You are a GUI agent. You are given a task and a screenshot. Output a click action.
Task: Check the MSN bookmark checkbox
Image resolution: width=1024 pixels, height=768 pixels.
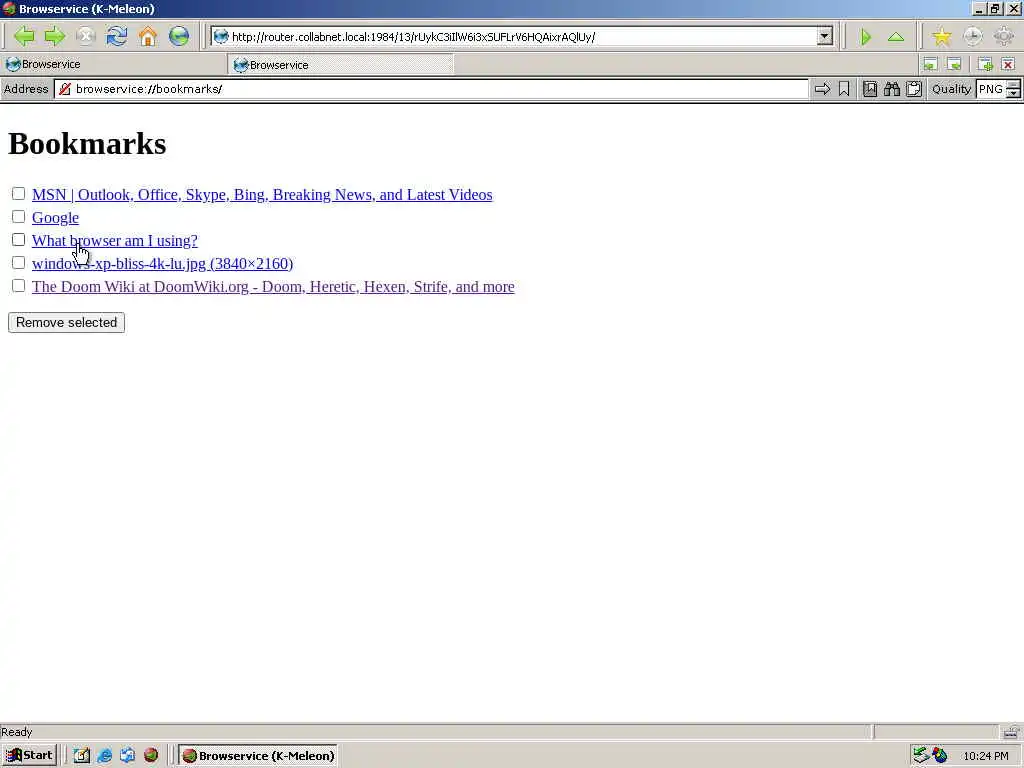18,194
